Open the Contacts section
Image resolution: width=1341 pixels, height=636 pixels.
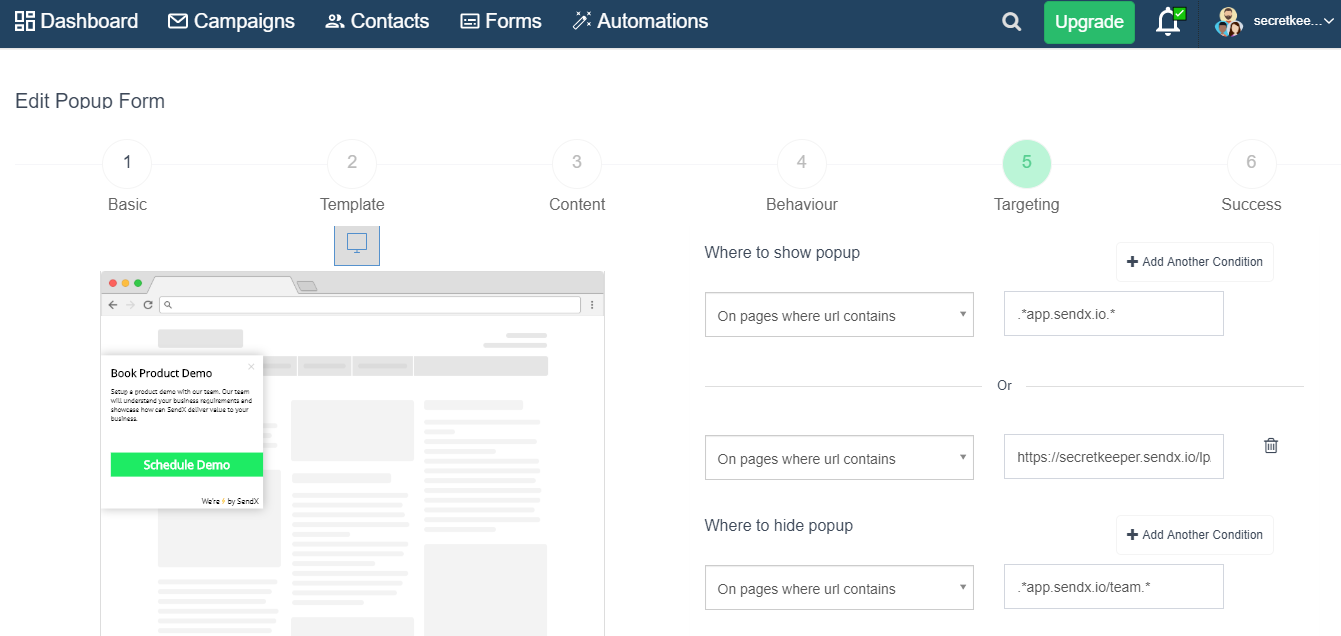pyautogui.click(x=377, y=21)
